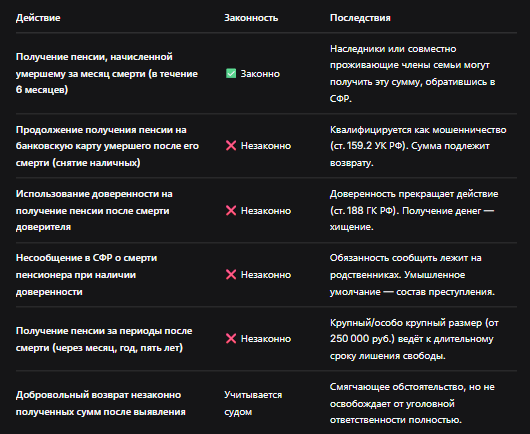Click Использование доверенности на получение пенсии cell
Viewport: 530px width, 434px height.
point(94,210)
